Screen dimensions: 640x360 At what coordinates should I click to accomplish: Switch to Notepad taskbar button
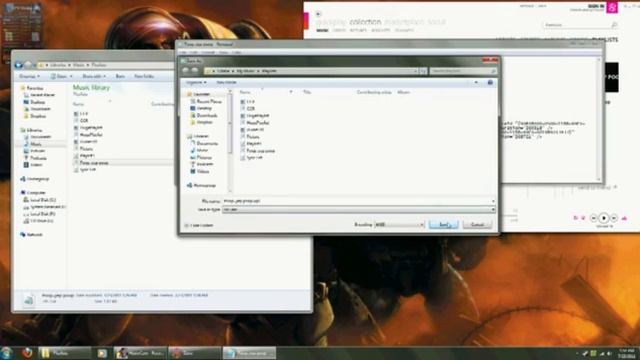point(249,353)
